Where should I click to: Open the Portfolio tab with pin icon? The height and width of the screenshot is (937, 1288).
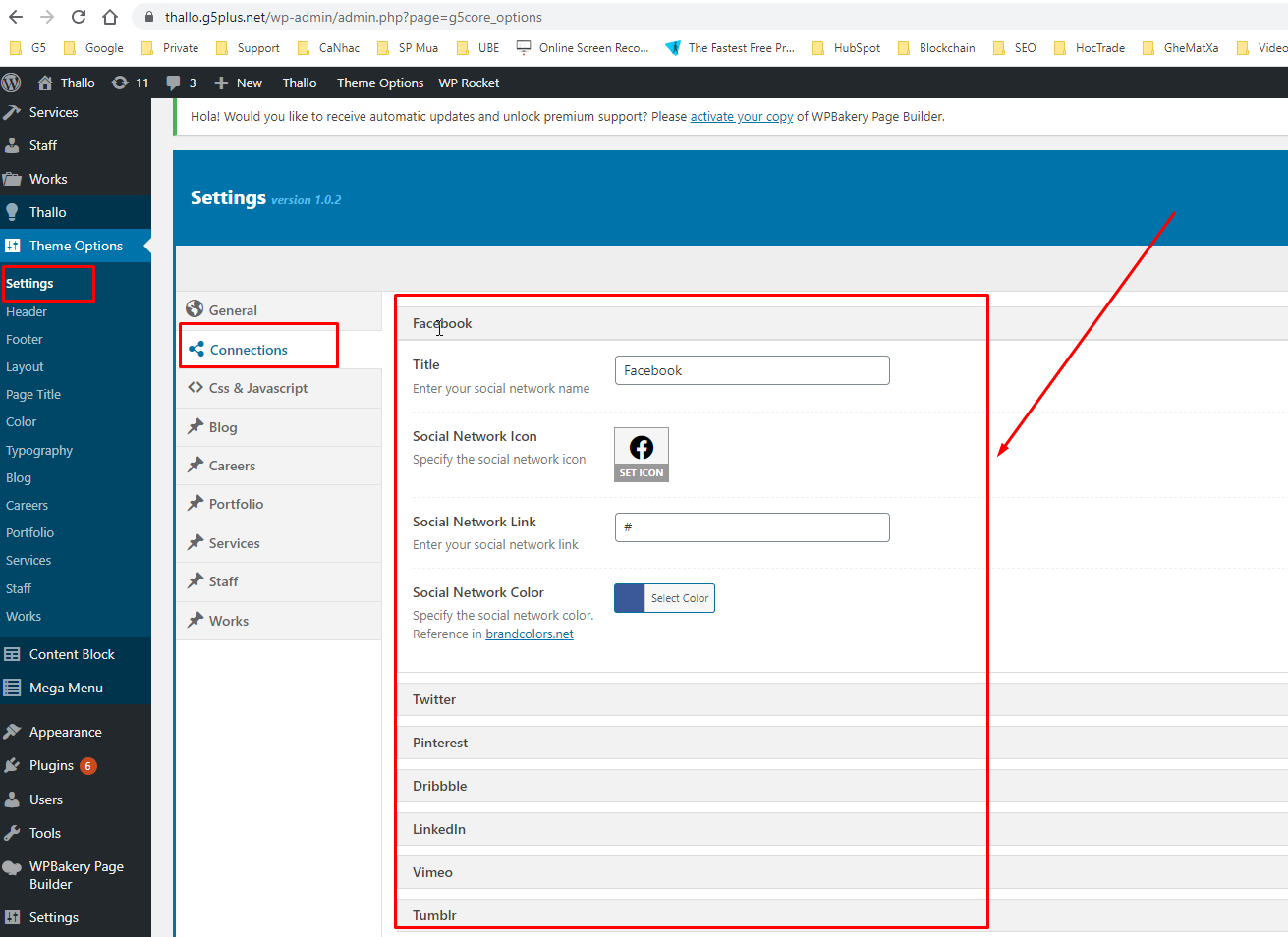click(x=279, y=504)
